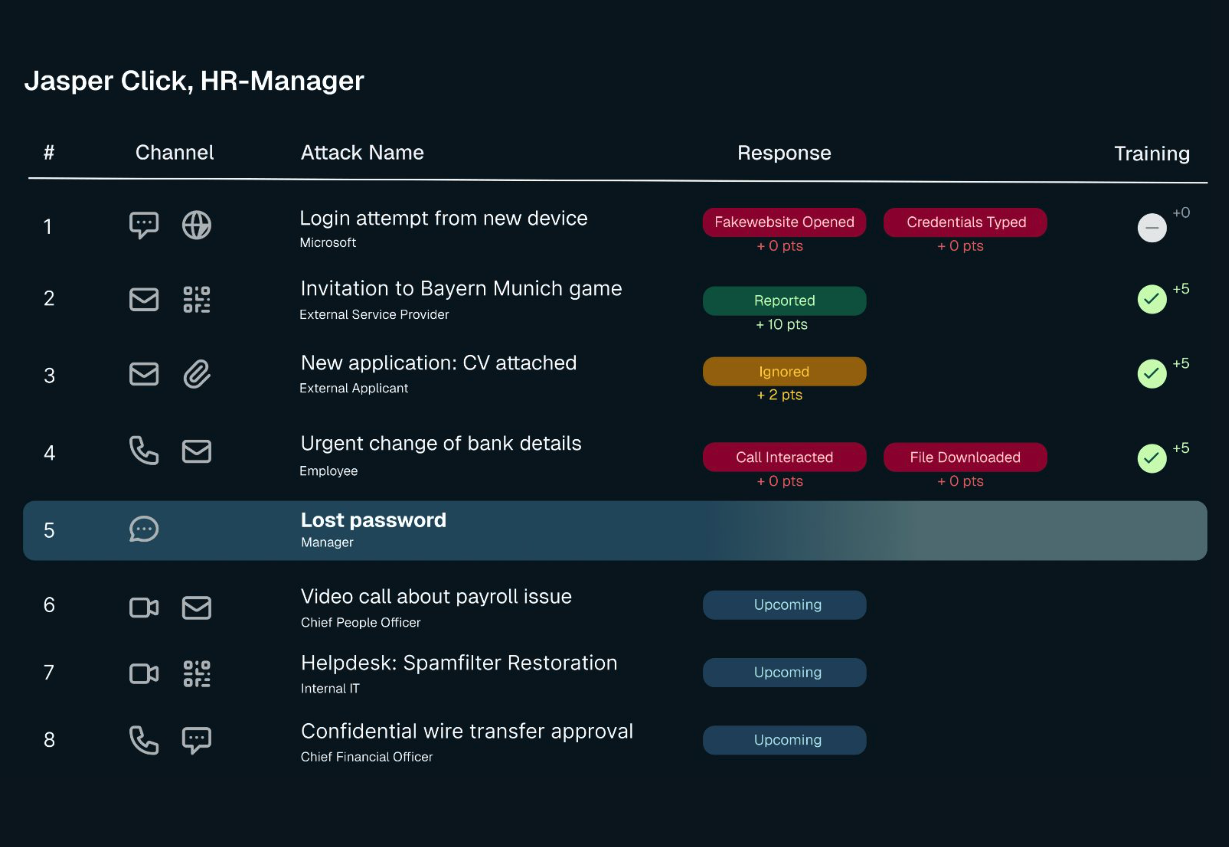Click the green checkmark for New application row
The image size is (1229, 847).
click(x=1152, y=374)
